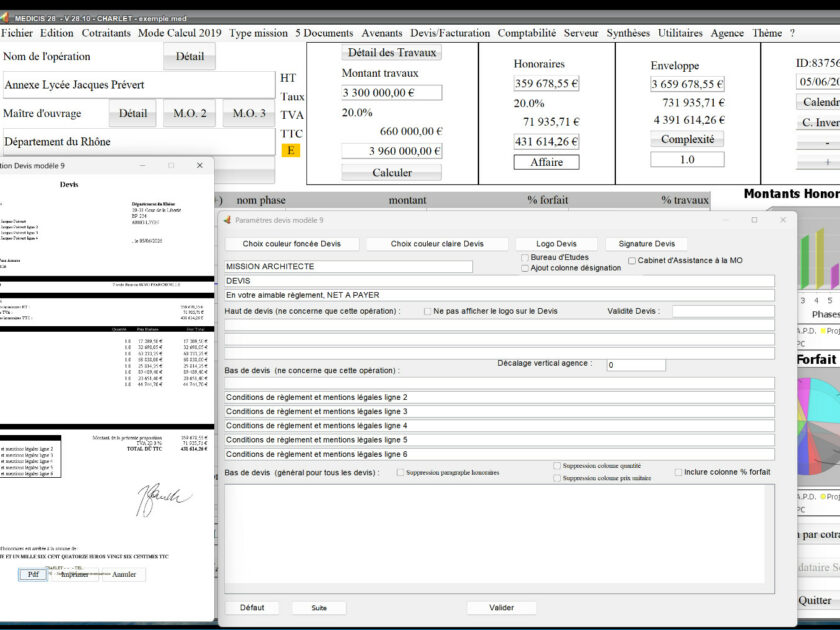Click the Quitter button

(814, 601)
